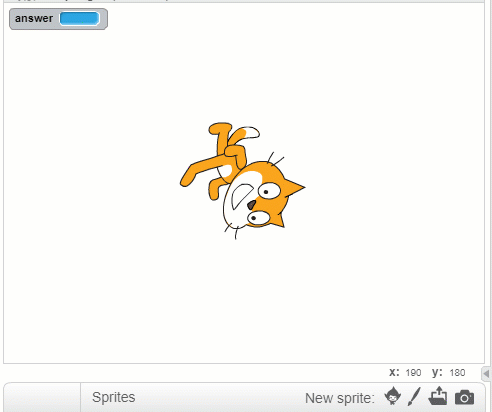Click the x coordinate readout value

tap(413, 373)
